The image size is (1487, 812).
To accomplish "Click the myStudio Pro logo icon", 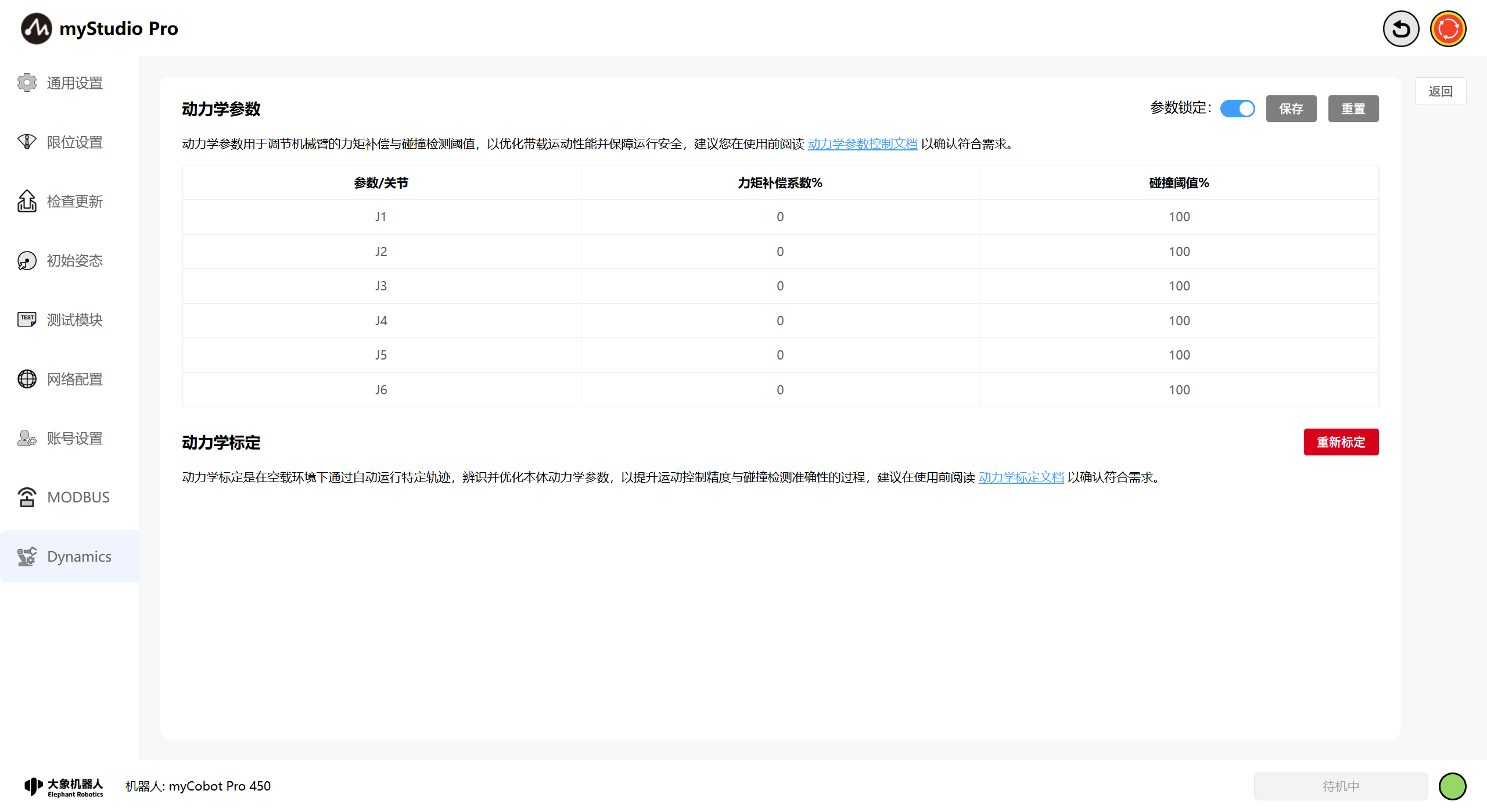I will pos(36,28).
